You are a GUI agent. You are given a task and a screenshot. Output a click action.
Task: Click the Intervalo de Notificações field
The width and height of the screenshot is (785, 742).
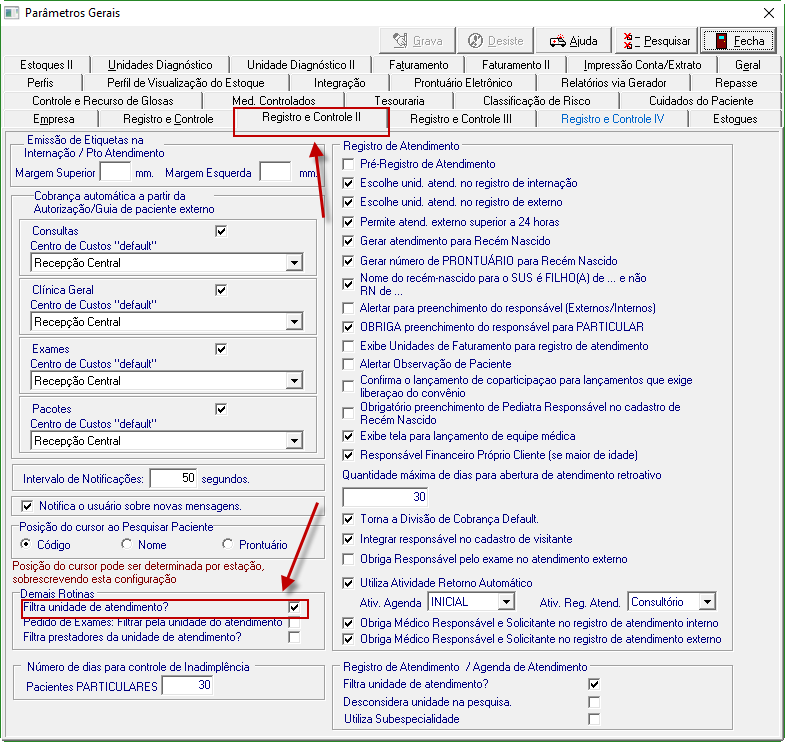point(173,479)
